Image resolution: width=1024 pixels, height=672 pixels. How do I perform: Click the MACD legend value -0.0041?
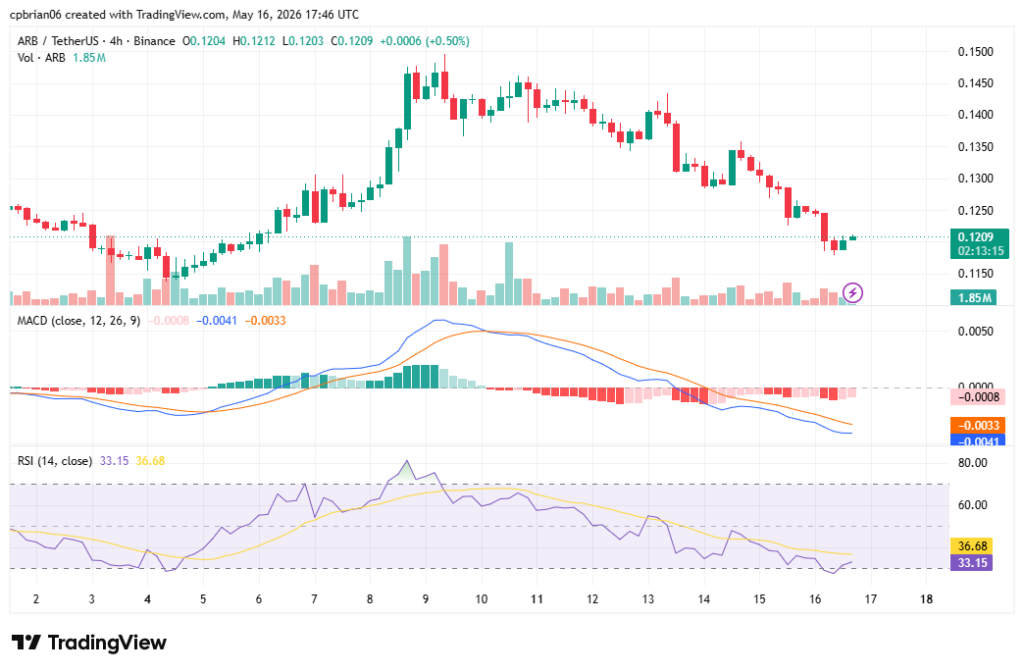216,321
